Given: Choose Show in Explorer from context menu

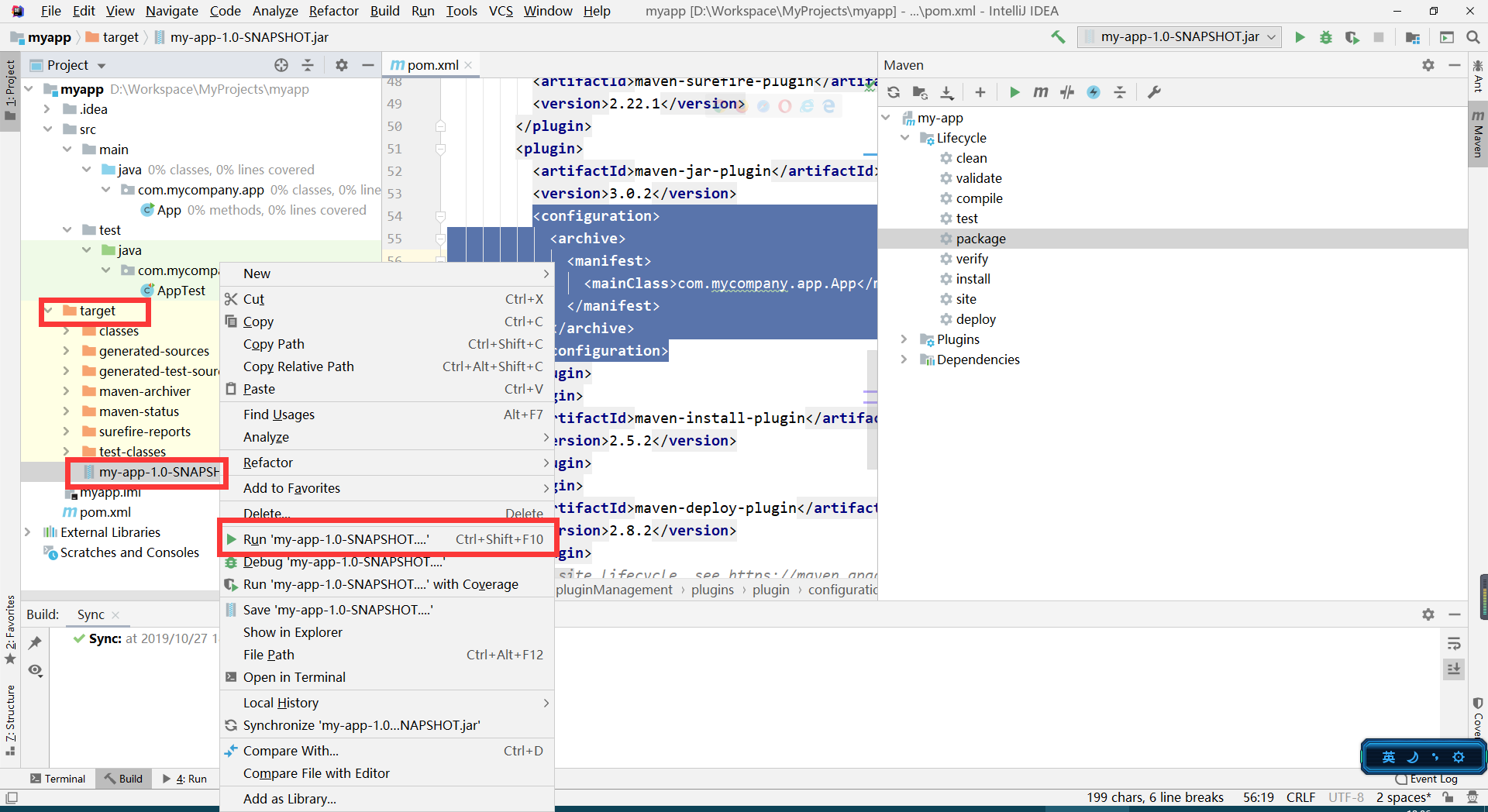Looking at the screenshot, I should tap(293, 632).
